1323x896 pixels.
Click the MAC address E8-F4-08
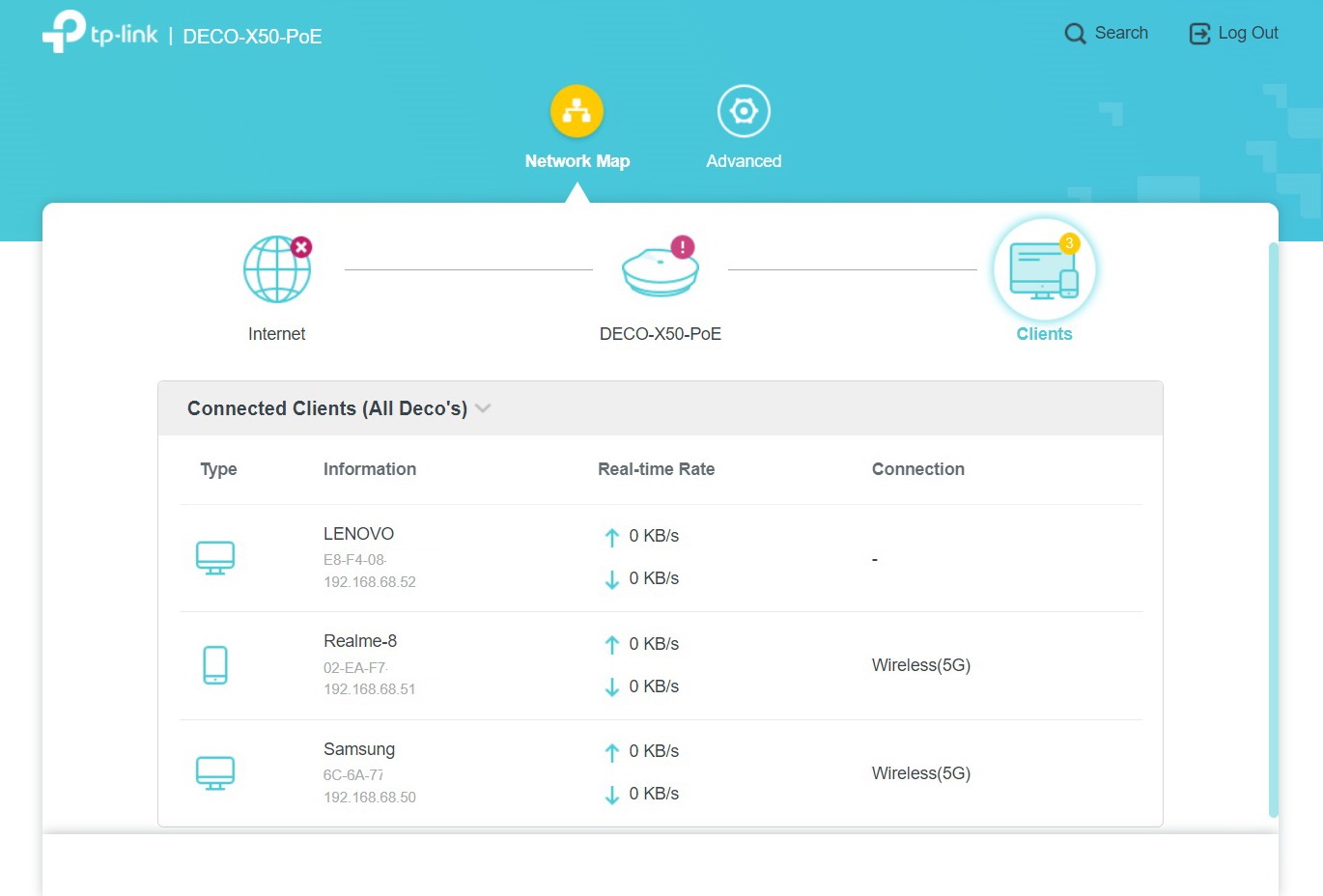[354, 560]
